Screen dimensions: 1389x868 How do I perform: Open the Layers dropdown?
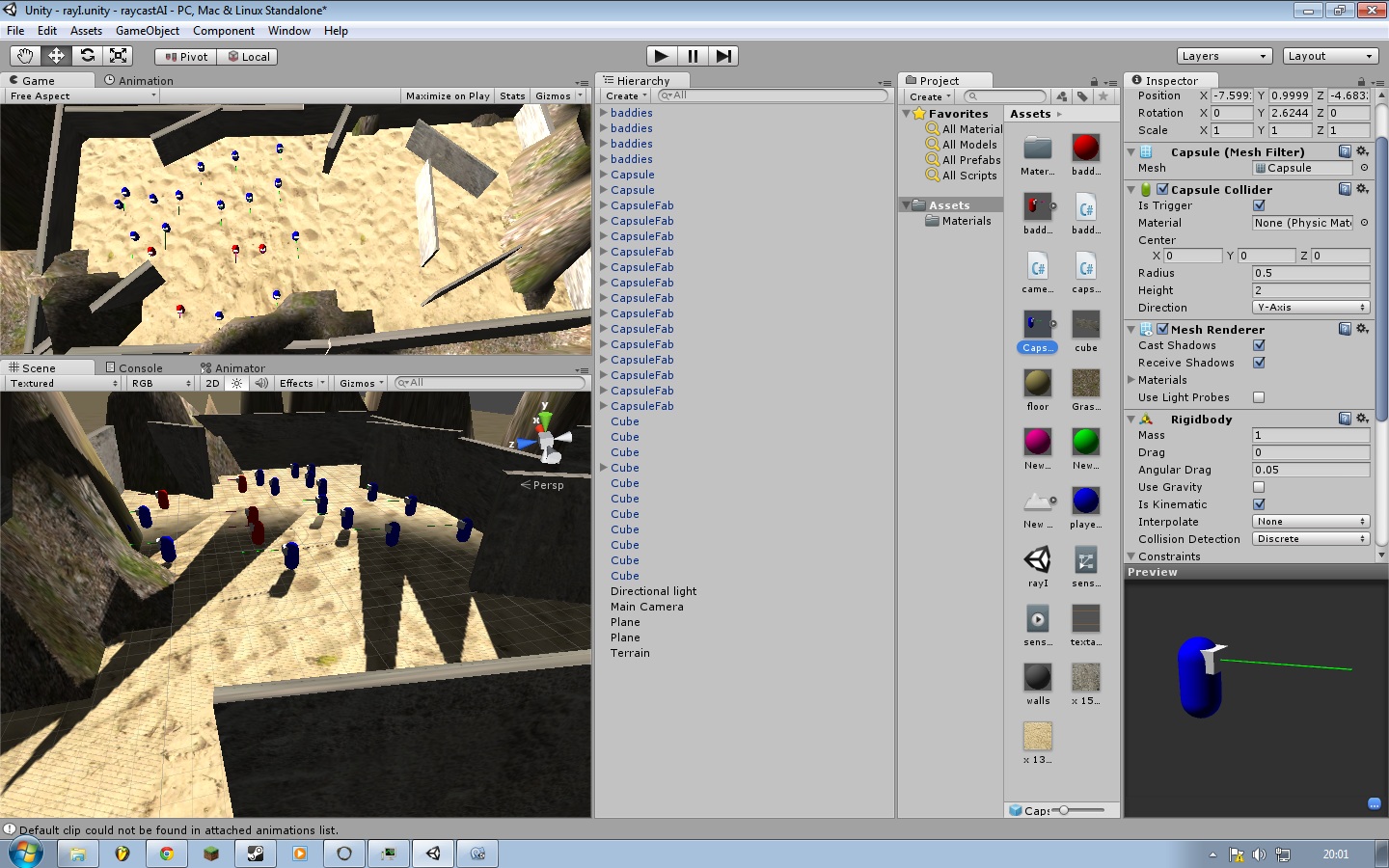[x=1224, y=56]
